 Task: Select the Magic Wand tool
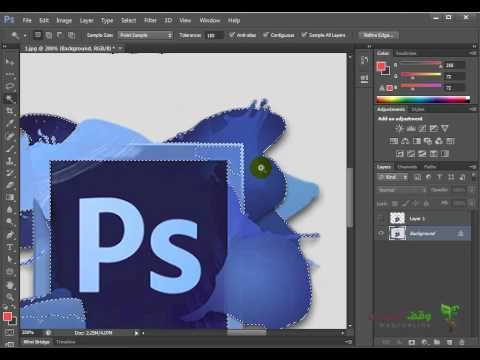point(9,99)
